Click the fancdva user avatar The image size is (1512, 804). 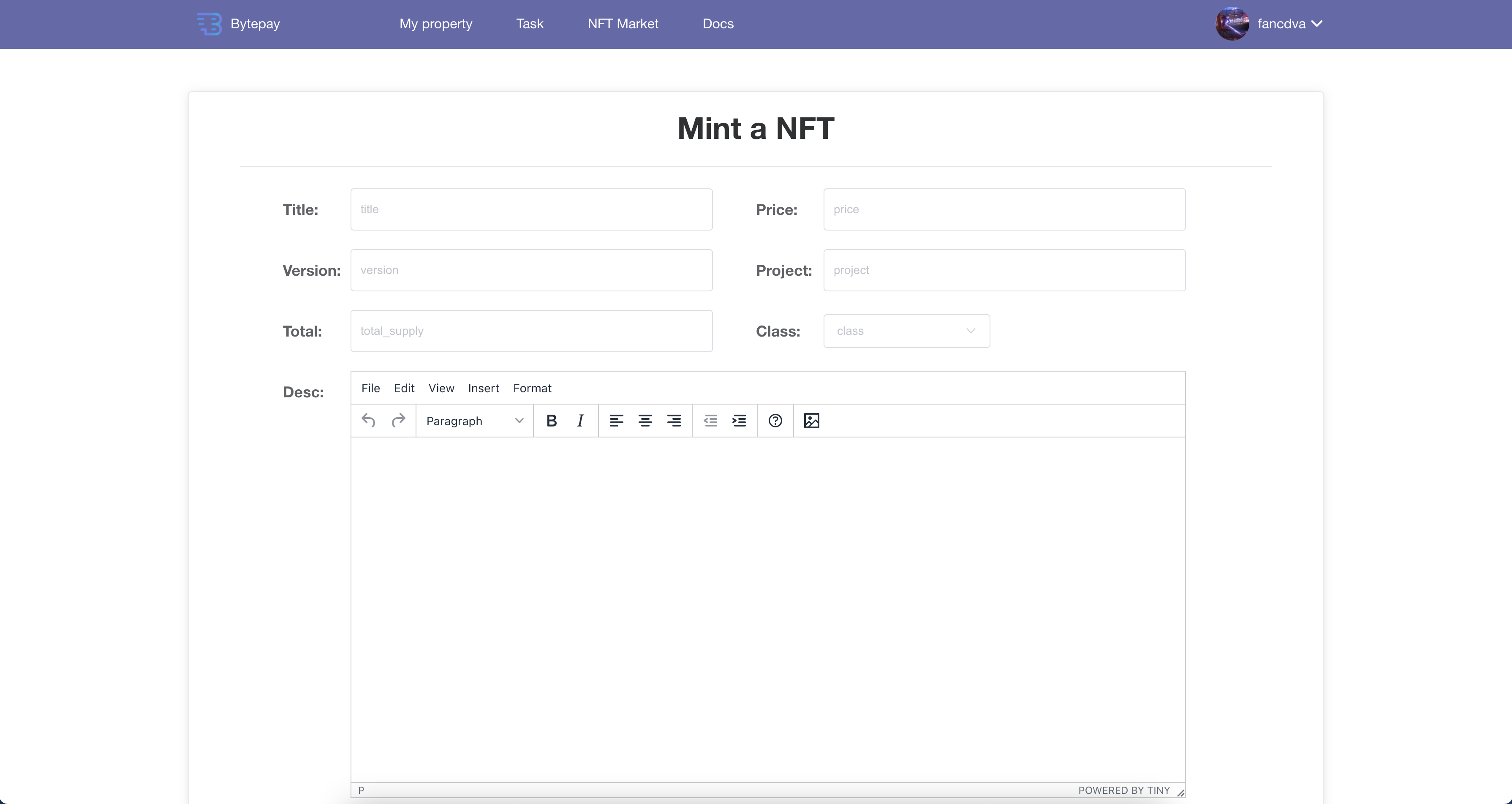[1232, 24]
